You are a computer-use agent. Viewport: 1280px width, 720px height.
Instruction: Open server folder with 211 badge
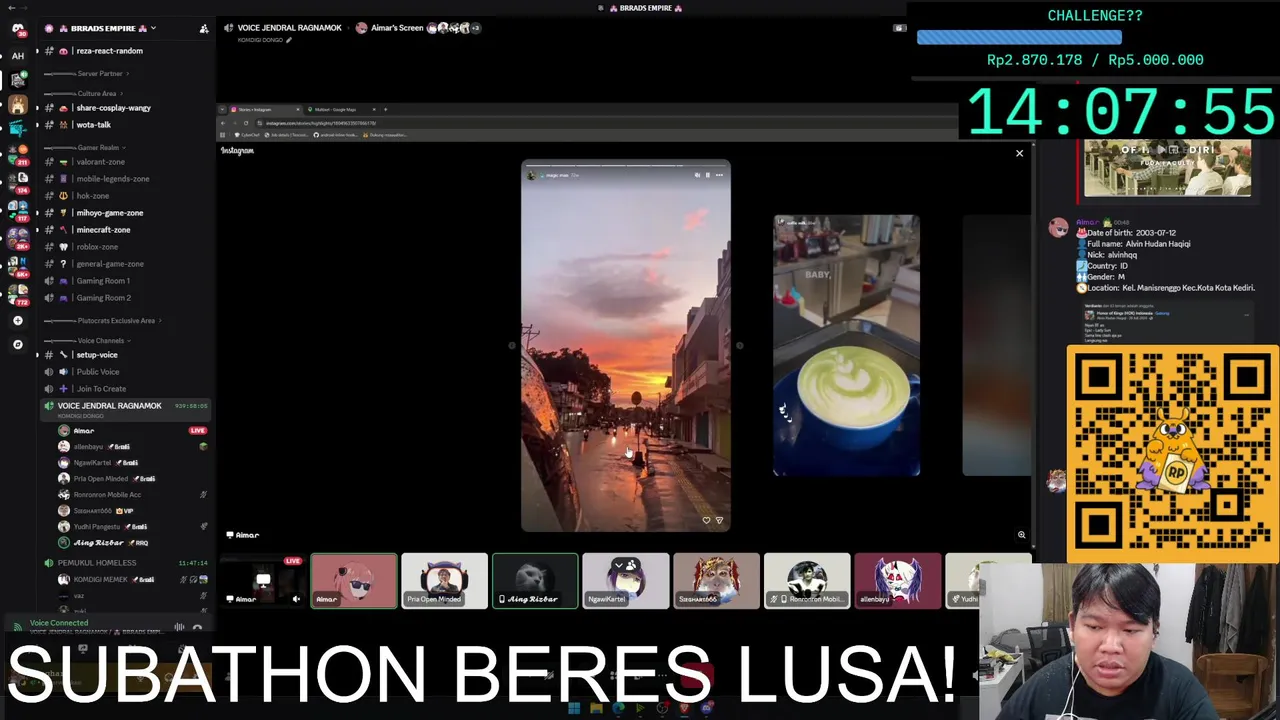[17, 153]
